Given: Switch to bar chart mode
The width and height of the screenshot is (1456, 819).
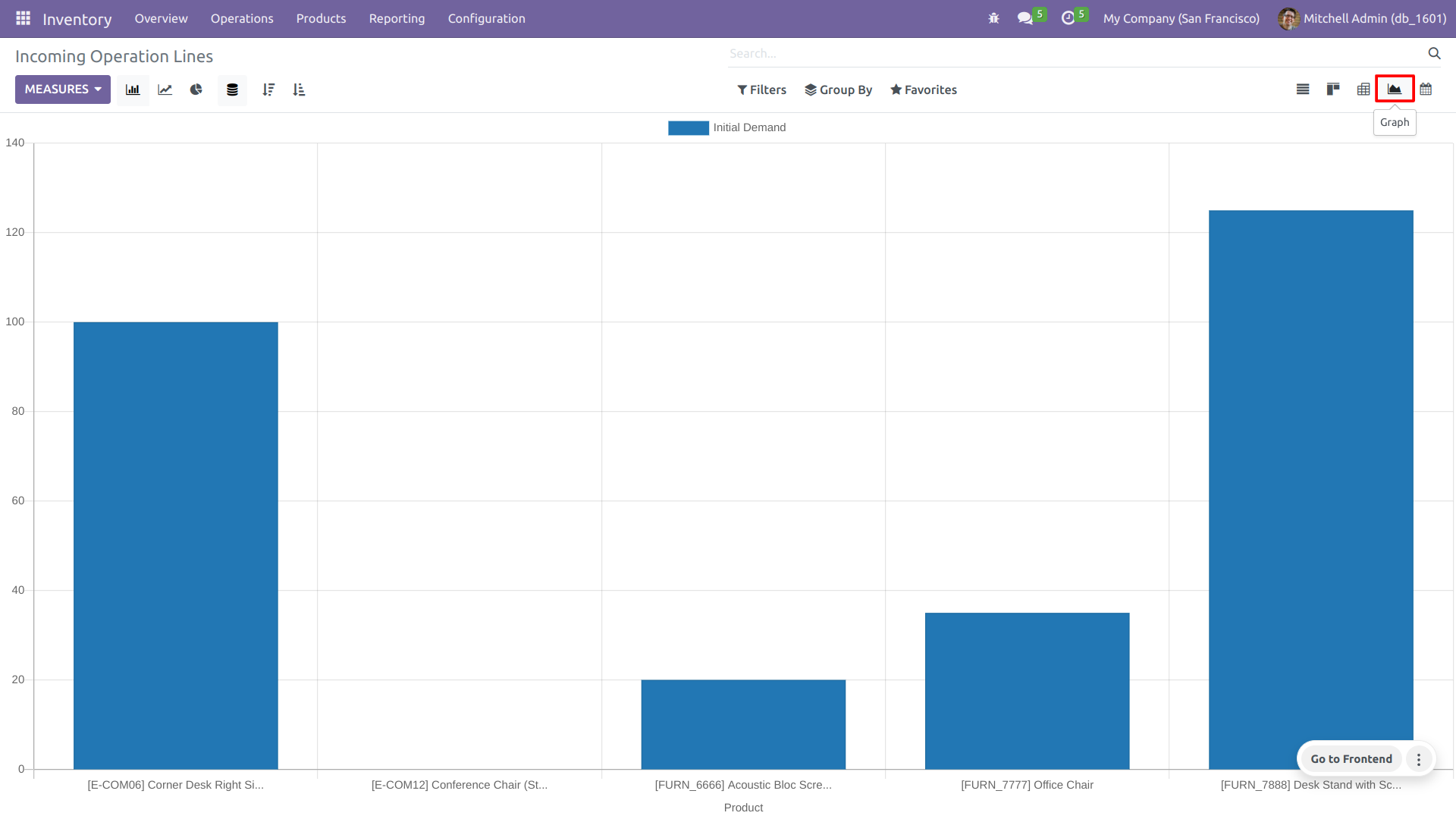Looking at the screenshot, I should 133,89.
